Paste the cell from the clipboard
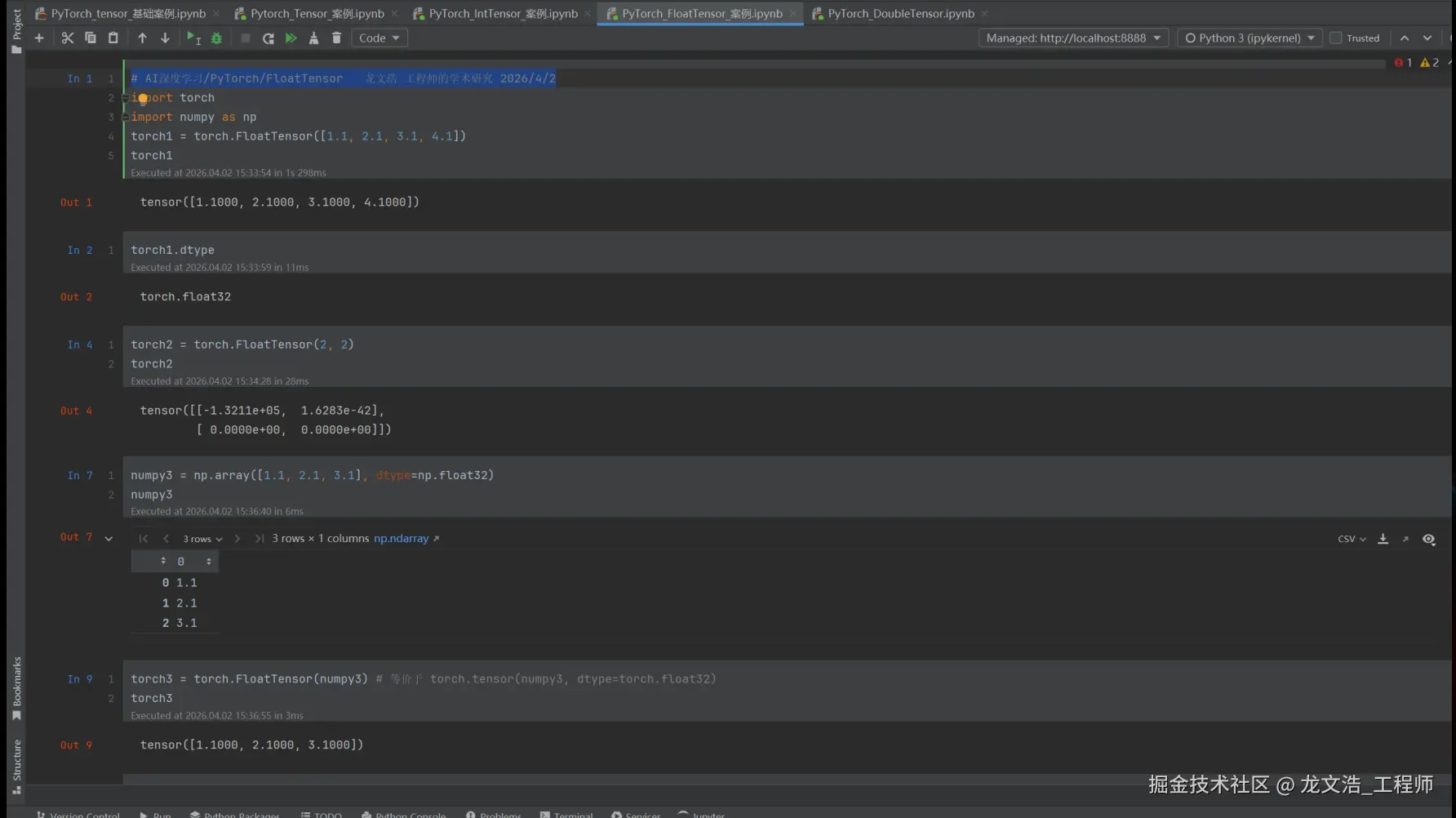The image size is (1456, 818). click(x=113, y=38)
